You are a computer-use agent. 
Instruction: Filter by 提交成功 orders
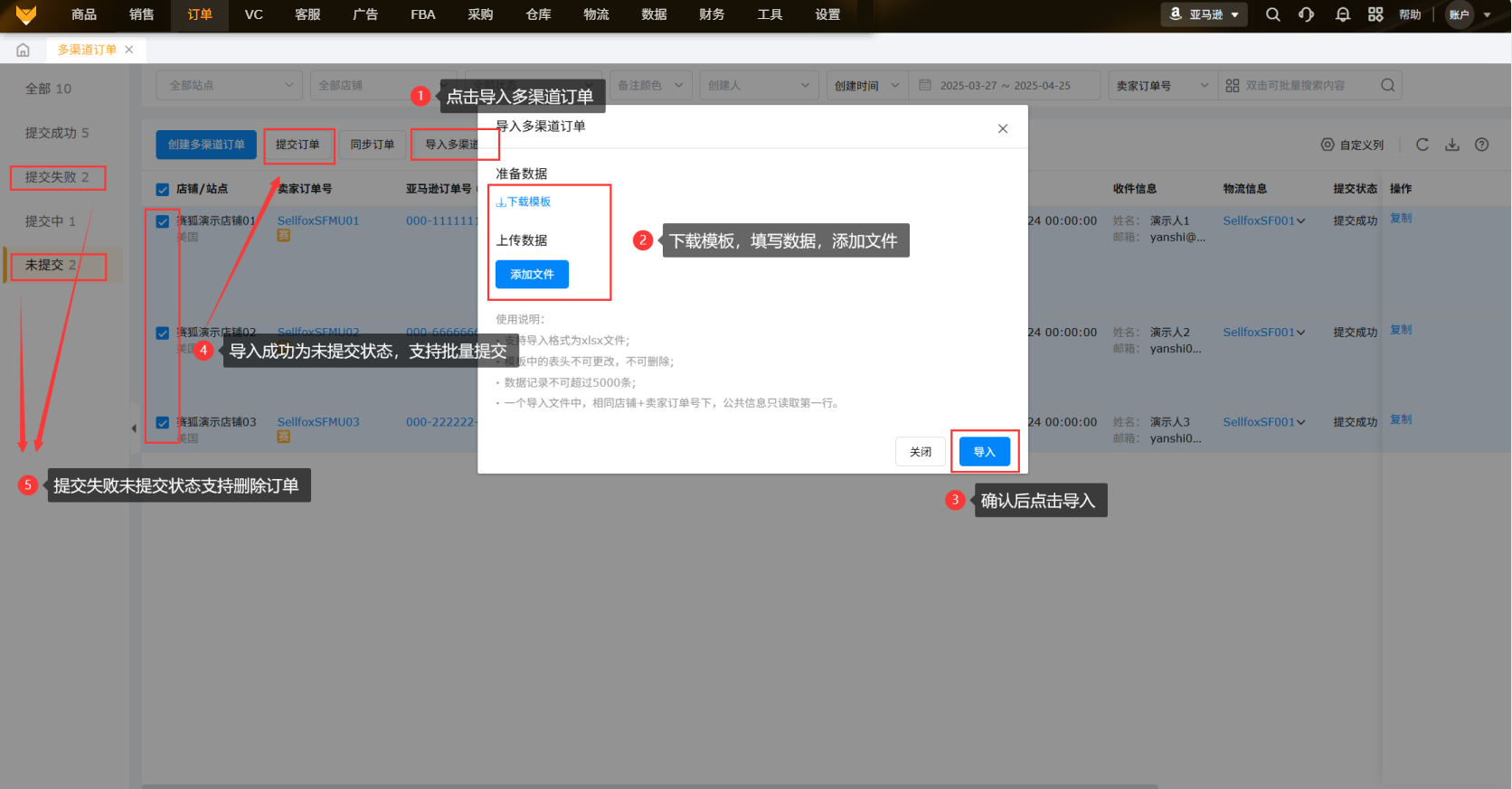(57, 133)
